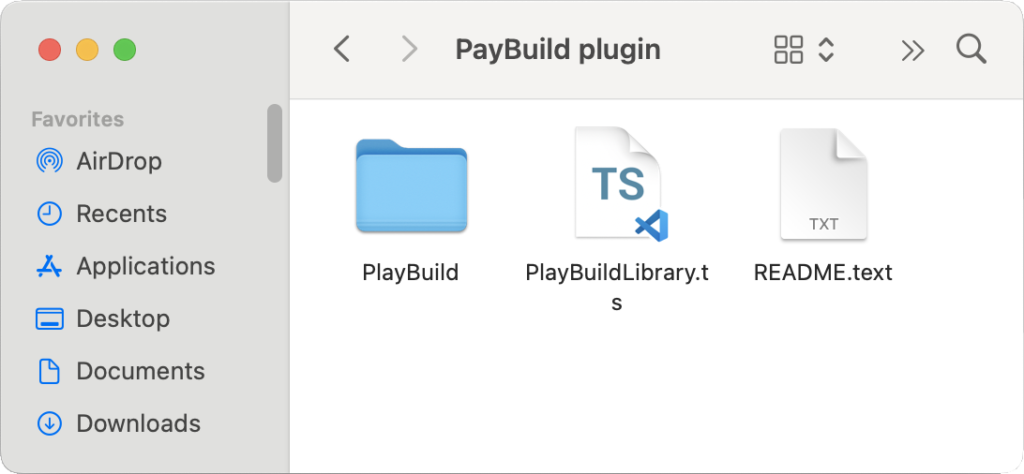
Task: Expand the toolbar overflow double-chevron
Action: point(912,50)
